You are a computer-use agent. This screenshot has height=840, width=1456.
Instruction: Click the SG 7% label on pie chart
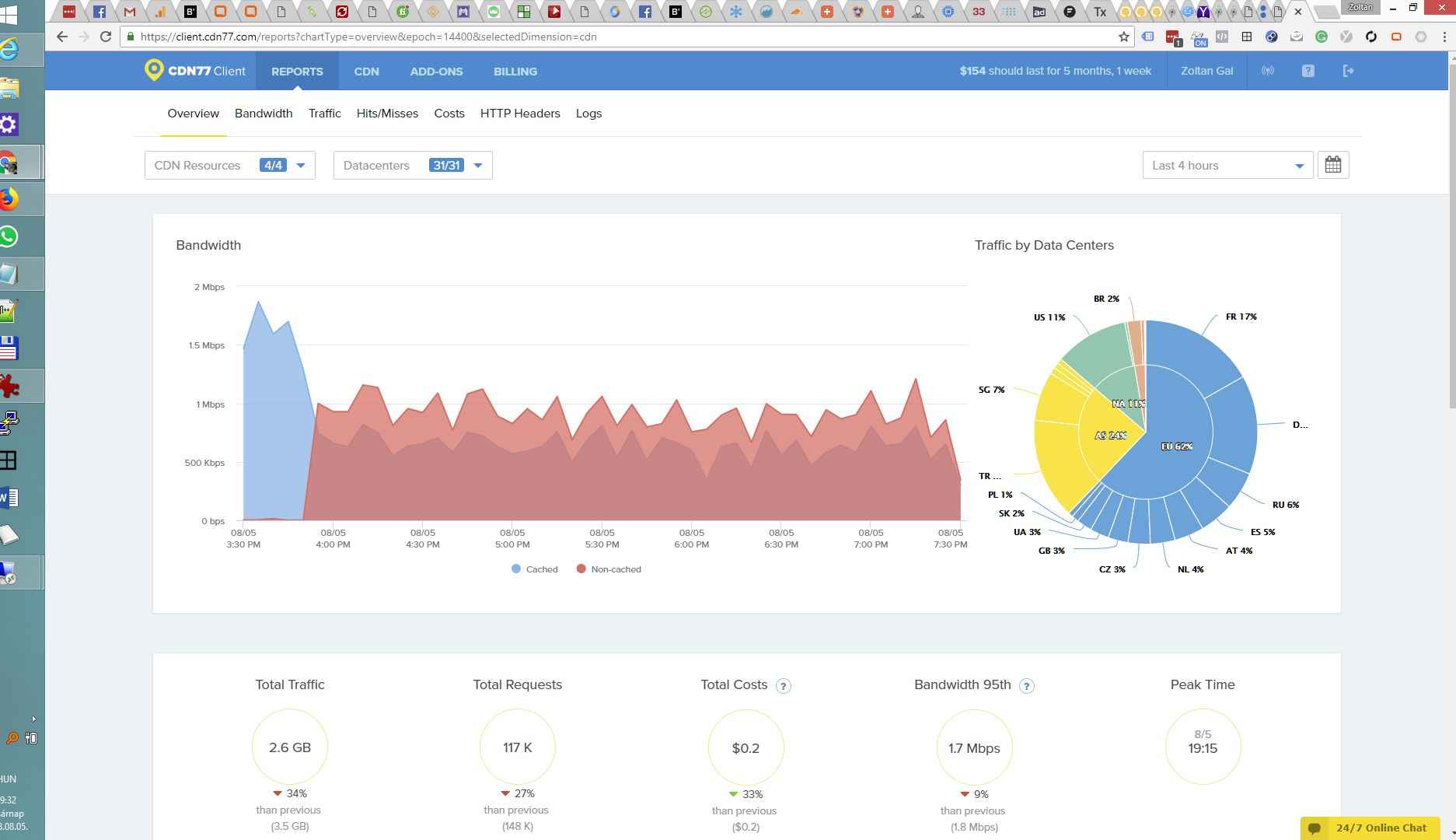coord(991,390)
